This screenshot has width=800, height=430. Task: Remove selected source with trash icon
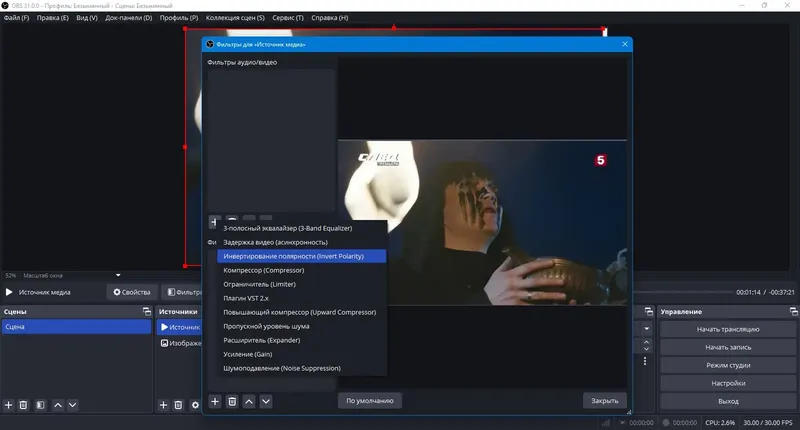click(178, 405)
